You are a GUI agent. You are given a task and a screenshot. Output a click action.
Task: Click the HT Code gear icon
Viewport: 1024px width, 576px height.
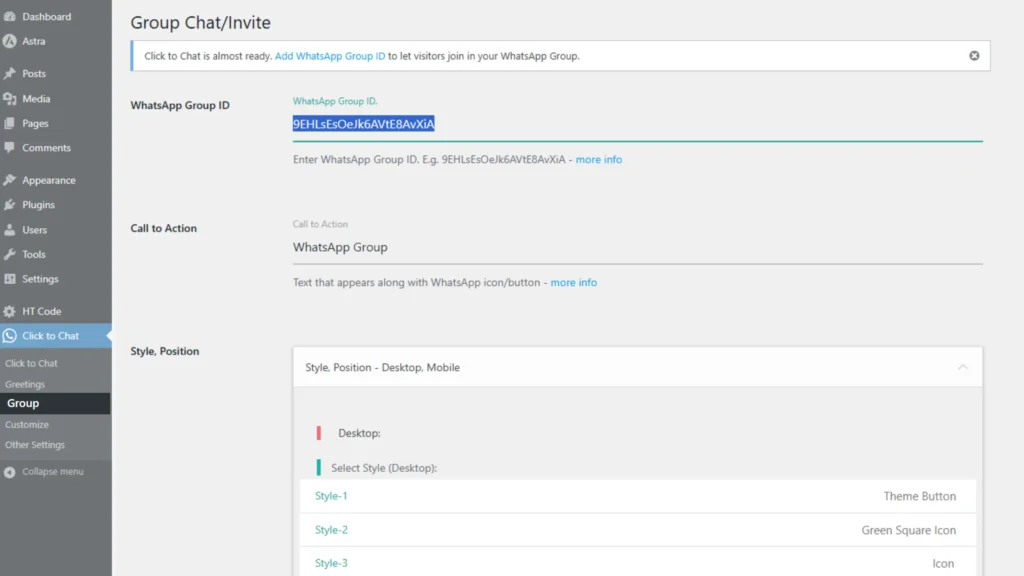10,312
